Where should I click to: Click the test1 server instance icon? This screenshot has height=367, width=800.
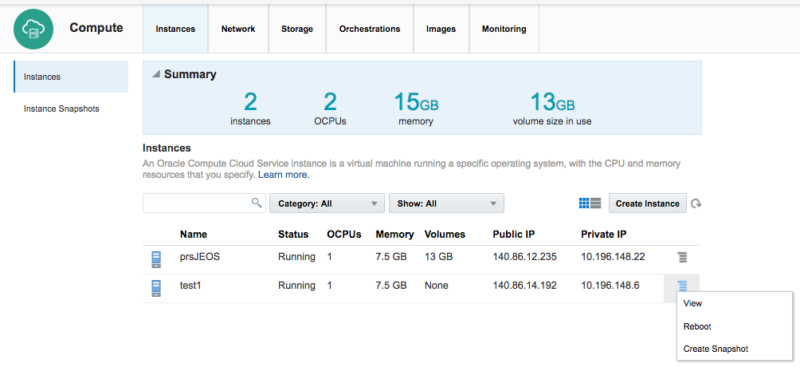tap(156, 288)
